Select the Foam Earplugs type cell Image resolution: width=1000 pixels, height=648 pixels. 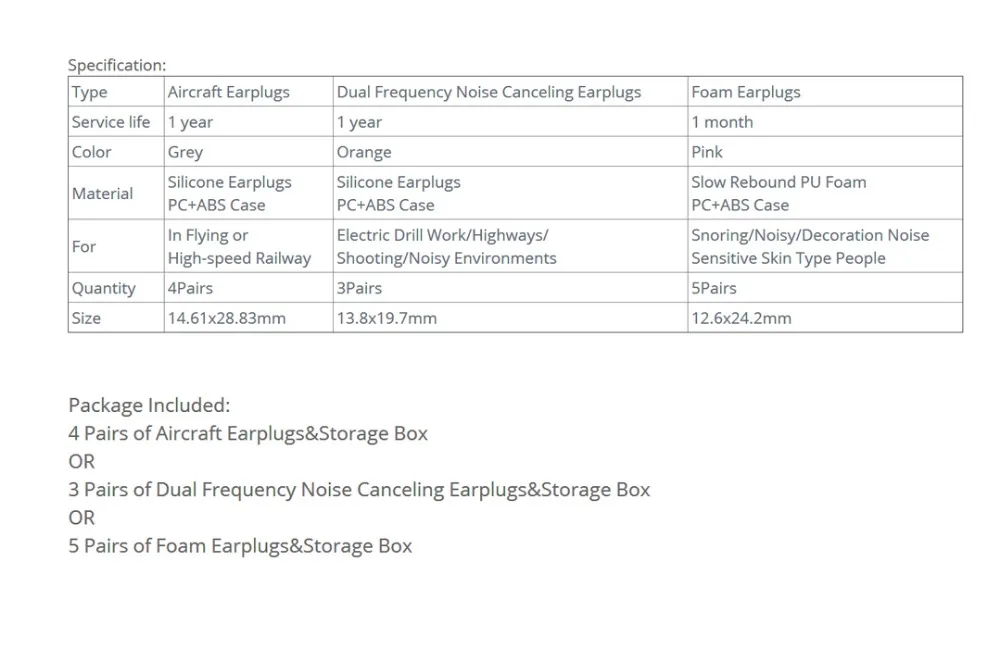(825, 92)
